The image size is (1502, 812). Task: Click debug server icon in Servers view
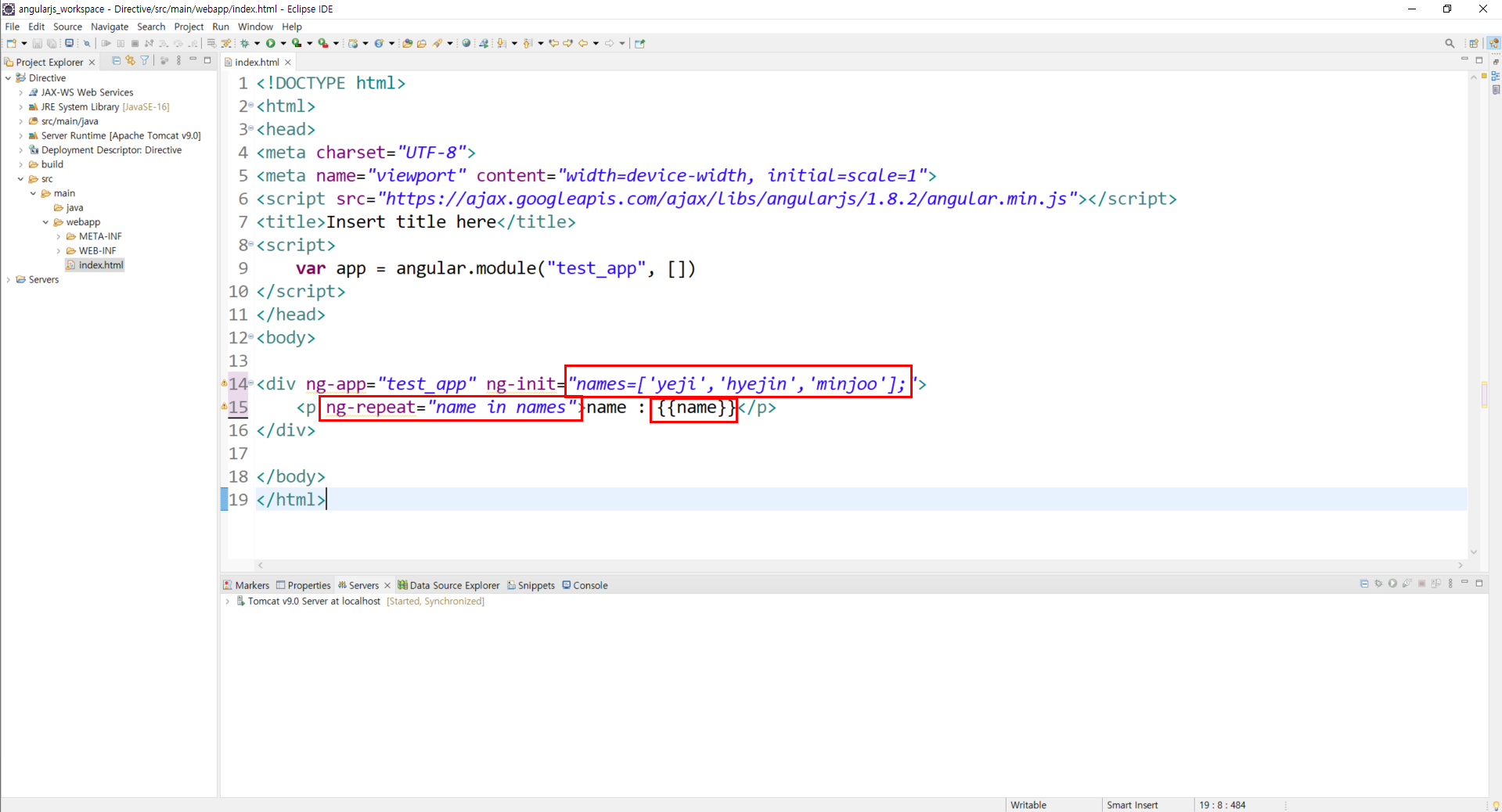click(x=1378, y=584)
